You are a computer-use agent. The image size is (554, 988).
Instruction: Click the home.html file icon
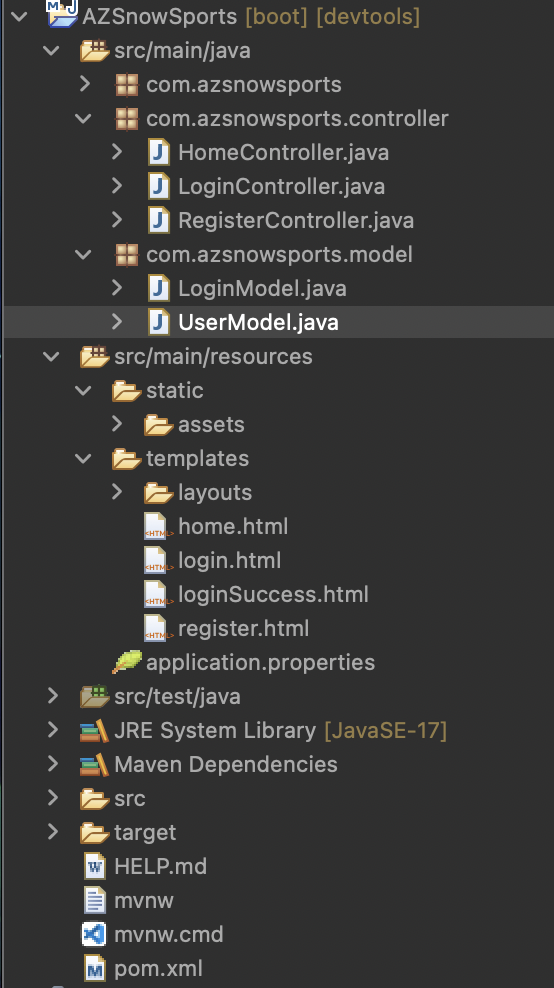(158, 527)
